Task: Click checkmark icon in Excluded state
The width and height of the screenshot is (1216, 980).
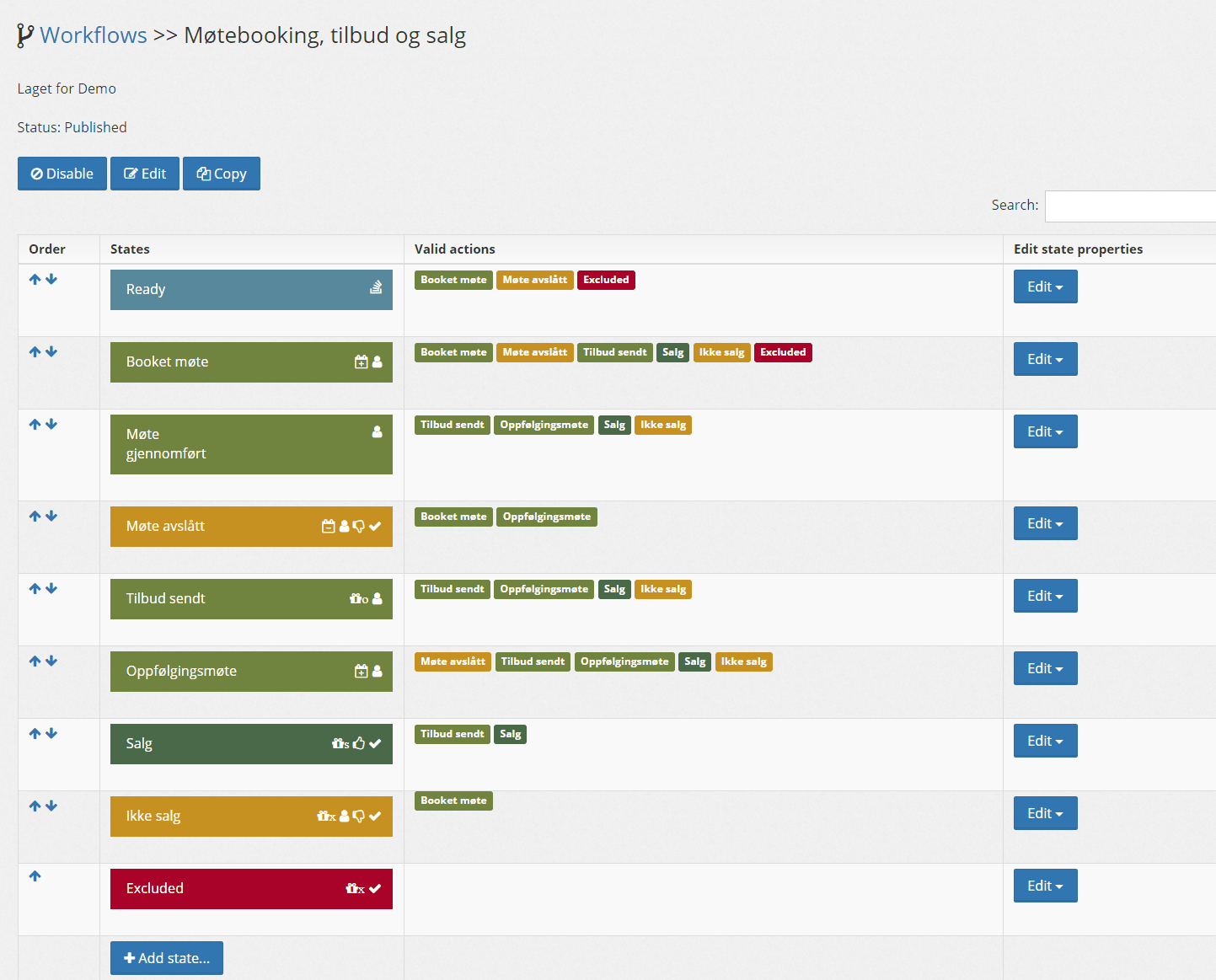Action: click(x=375, y=888)
